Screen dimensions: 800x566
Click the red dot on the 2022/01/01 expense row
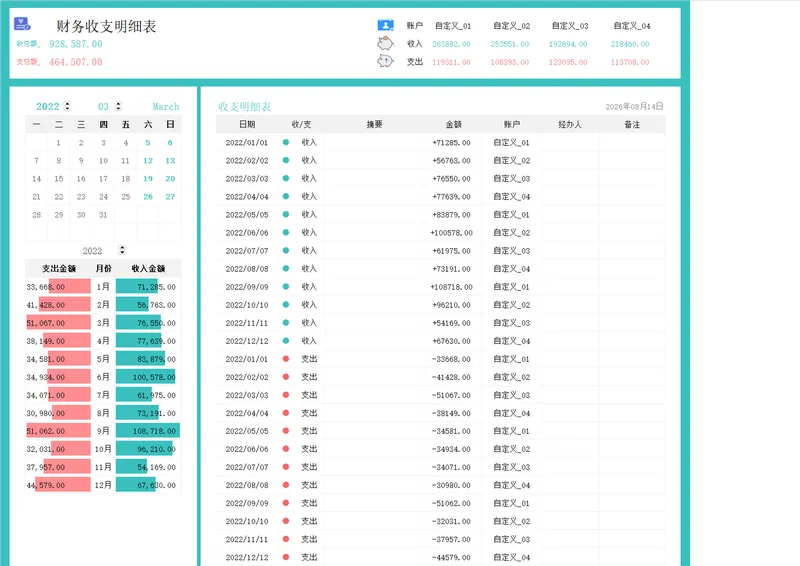pos(286,359)
